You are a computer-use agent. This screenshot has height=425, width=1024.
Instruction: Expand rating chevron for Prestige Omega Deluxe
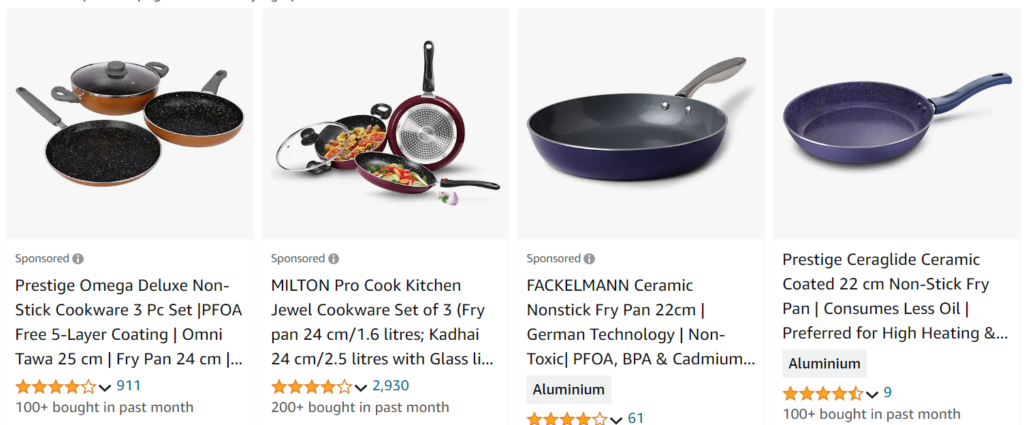106,387
